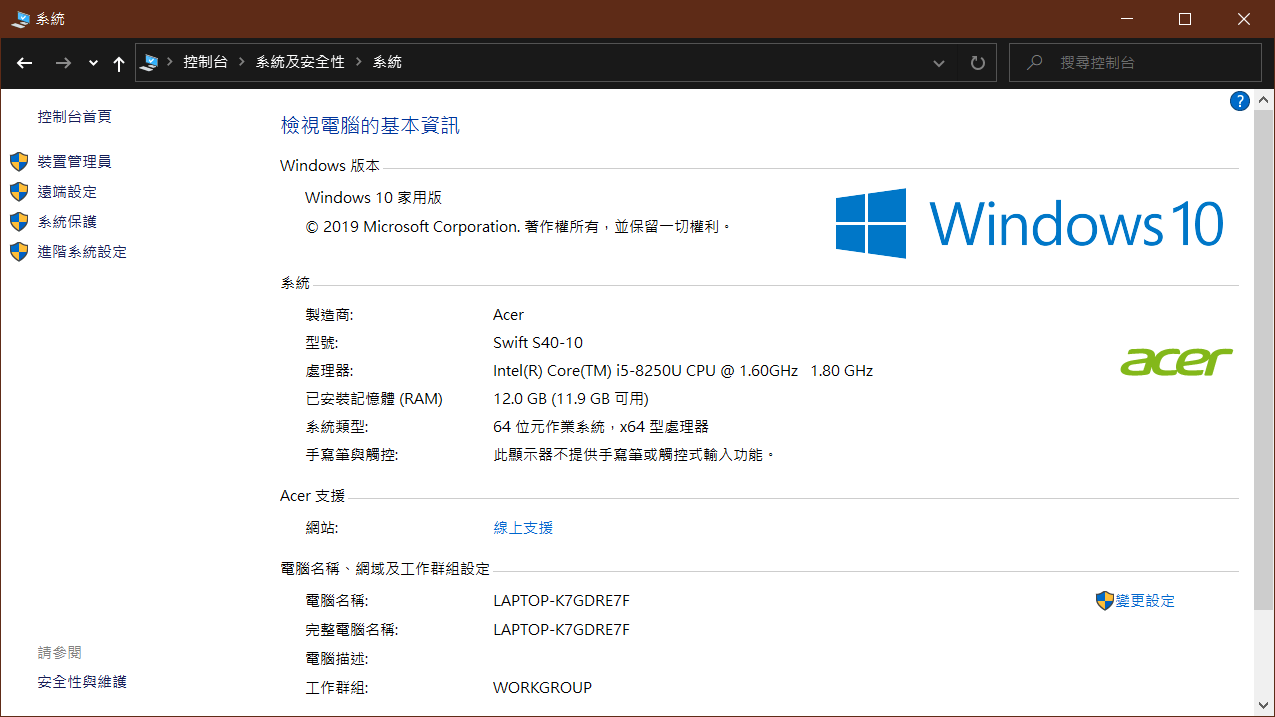Click shield icon beside 系統保護
The image size is (1275, 717).
[x=19, y=222]
